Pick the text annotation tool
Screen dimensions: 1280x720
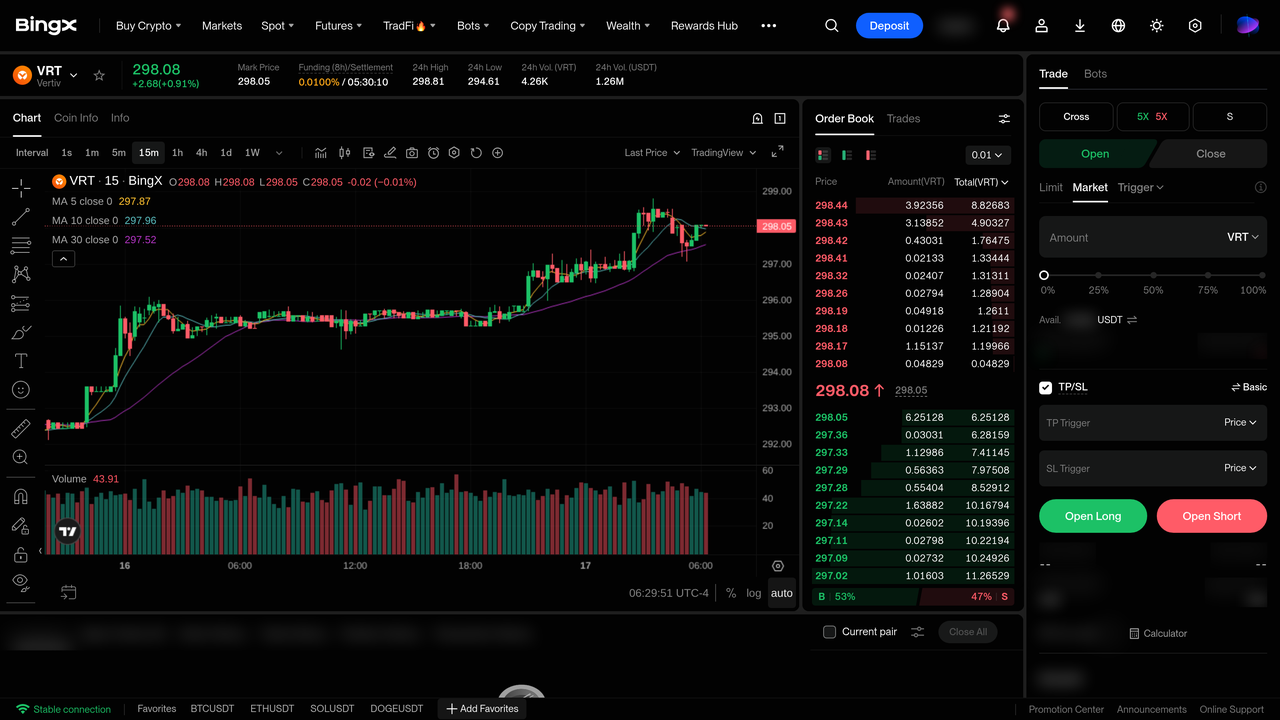tap(20, 361)
